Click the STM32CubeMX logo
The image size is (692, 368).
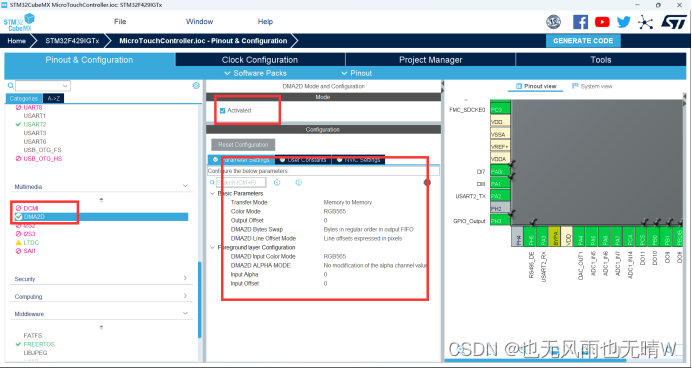[19, 22]
